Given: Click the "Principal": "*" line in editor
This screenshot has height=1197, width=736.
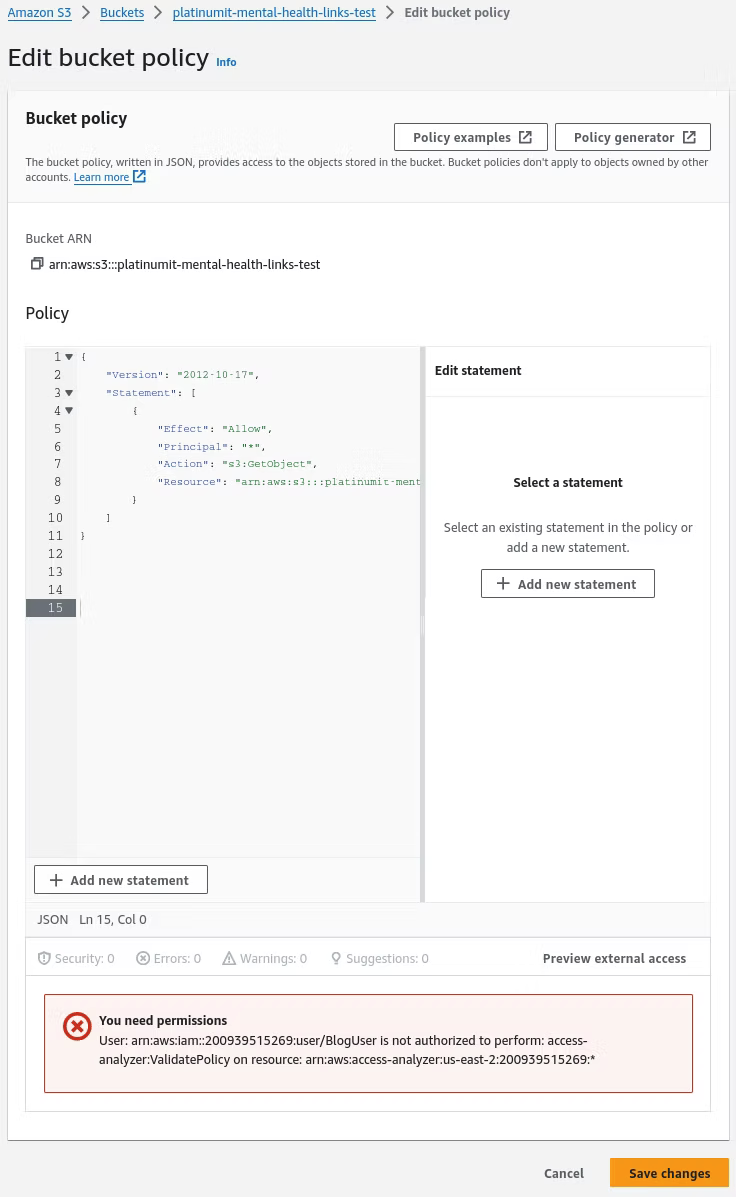Looking at the screenshot, I should coord(211,447).
